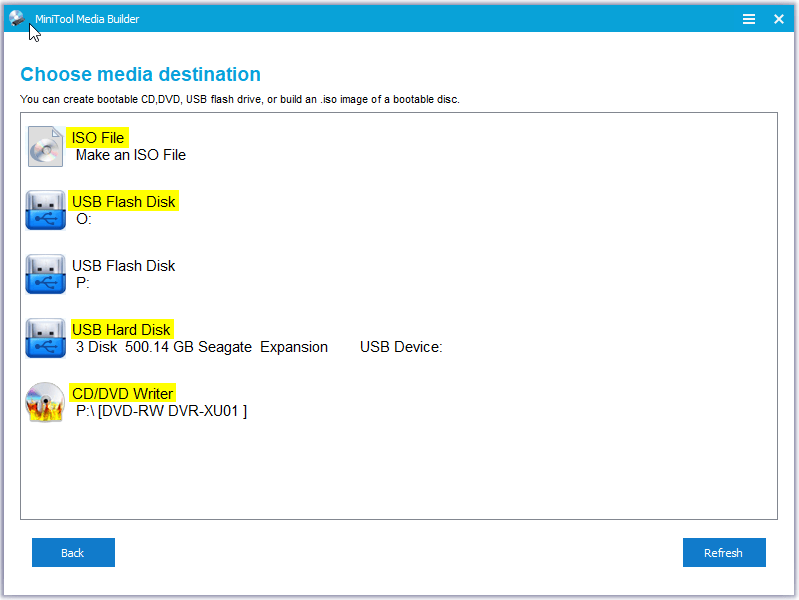Click the 'USB Device:' label
799x600 pixels.
click(x=401, y=347)
